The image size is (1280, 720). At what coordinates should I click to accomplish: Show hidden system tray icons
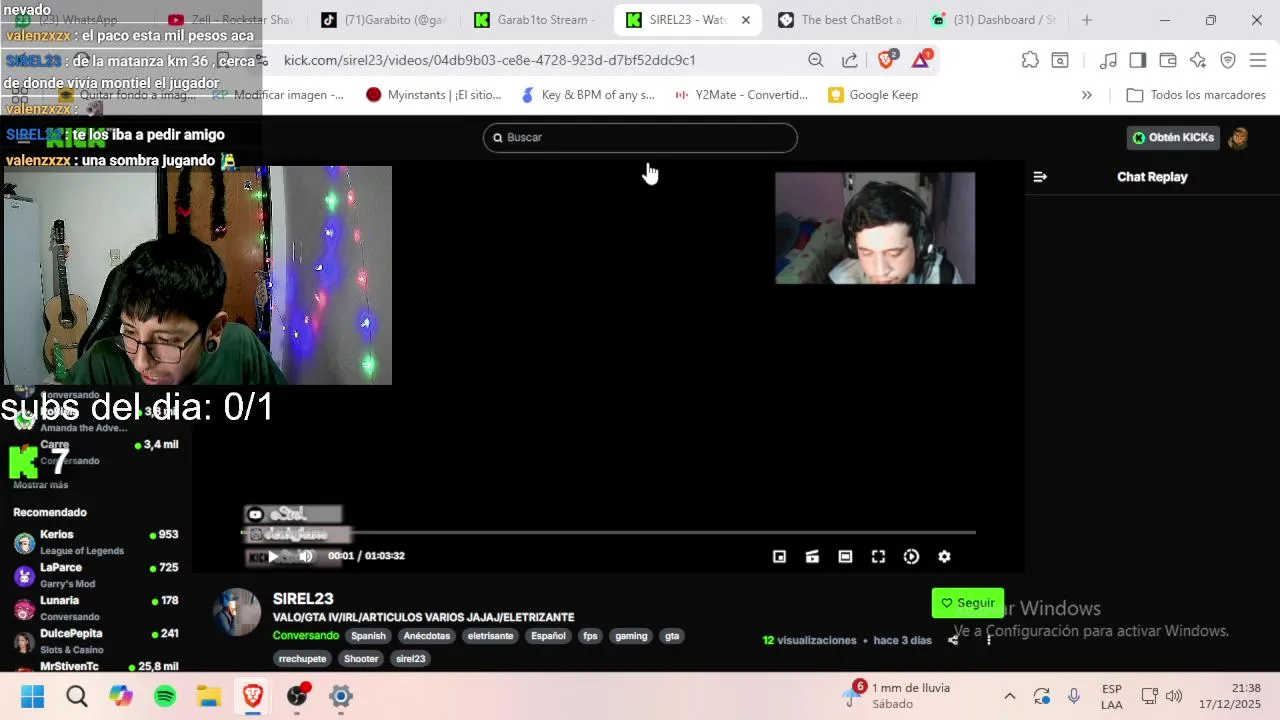[x=1010, y=696]
